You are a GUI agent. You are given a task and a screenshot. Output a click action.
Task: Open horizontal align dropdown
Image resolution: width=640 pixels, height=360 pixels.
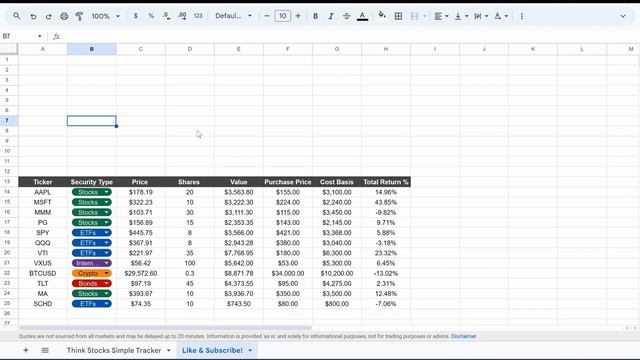[441, 16]
